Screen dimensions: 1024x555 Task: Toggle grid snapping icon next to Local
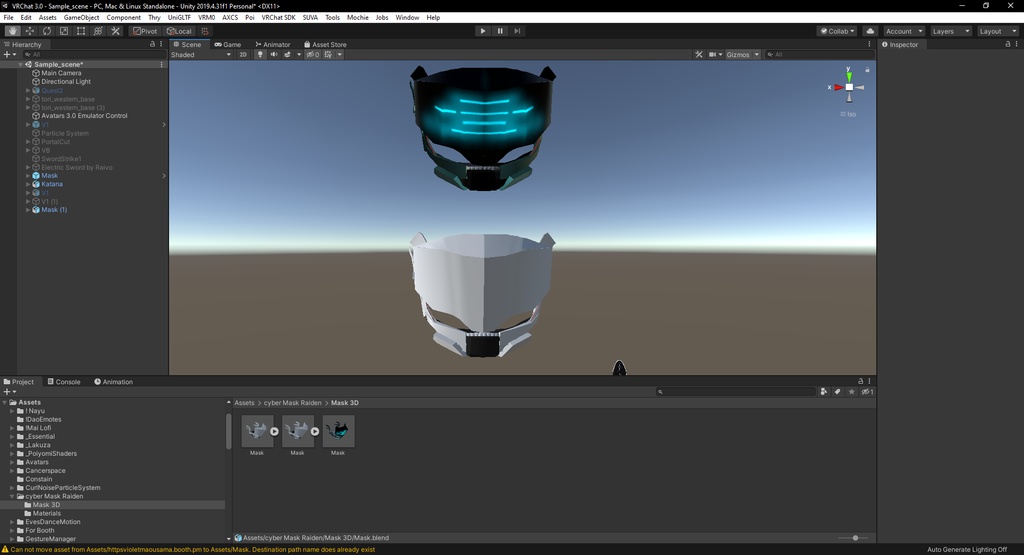click(204, 31)
